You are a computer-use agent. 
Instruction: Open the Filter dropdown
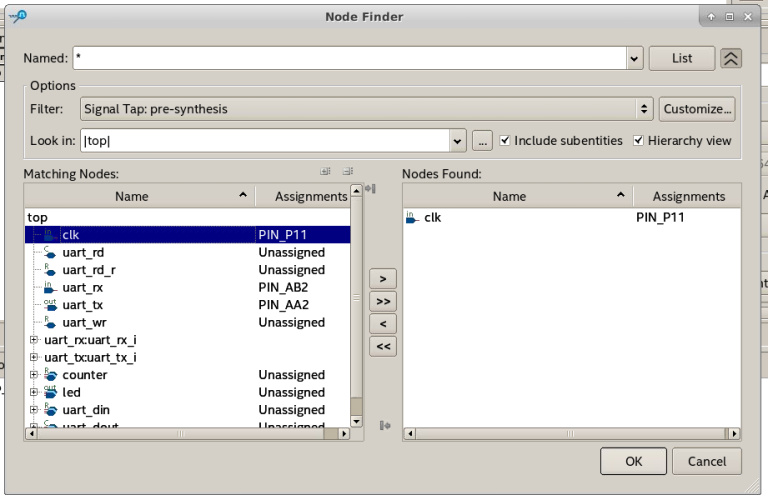pyautogui.click(x=644, y=108)
